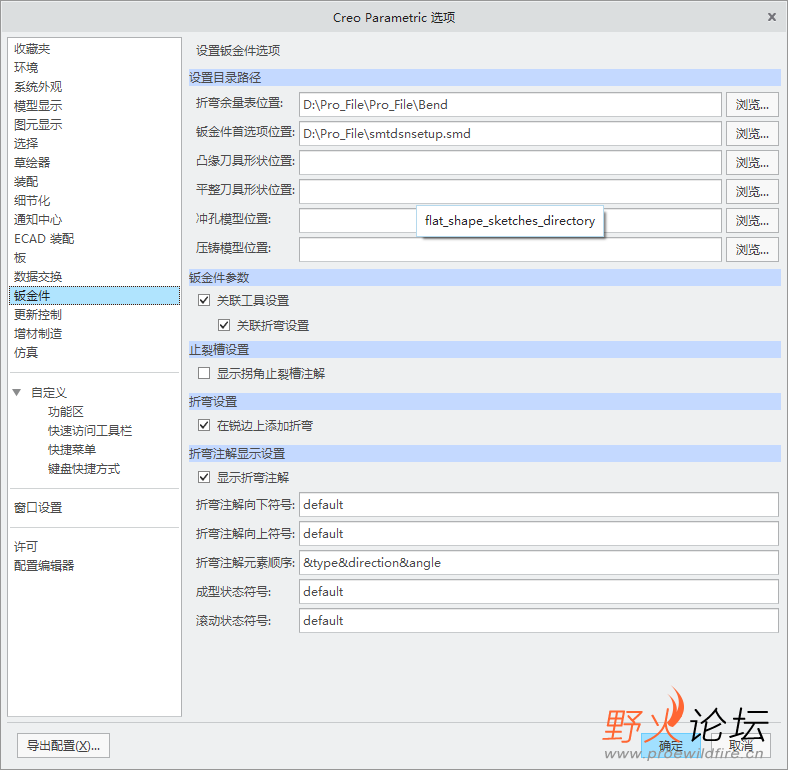The width and height of the screenshot is (788, 770).
Task: Confirm with the 确定 button
Action: coord(671,746)
